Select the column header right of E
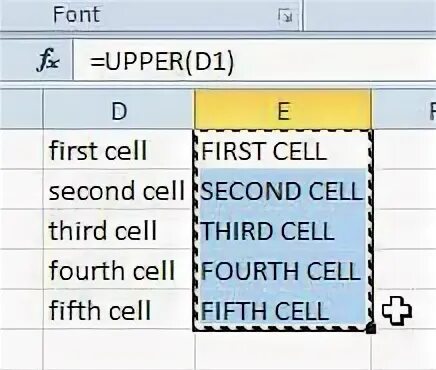 coord(404,110)
